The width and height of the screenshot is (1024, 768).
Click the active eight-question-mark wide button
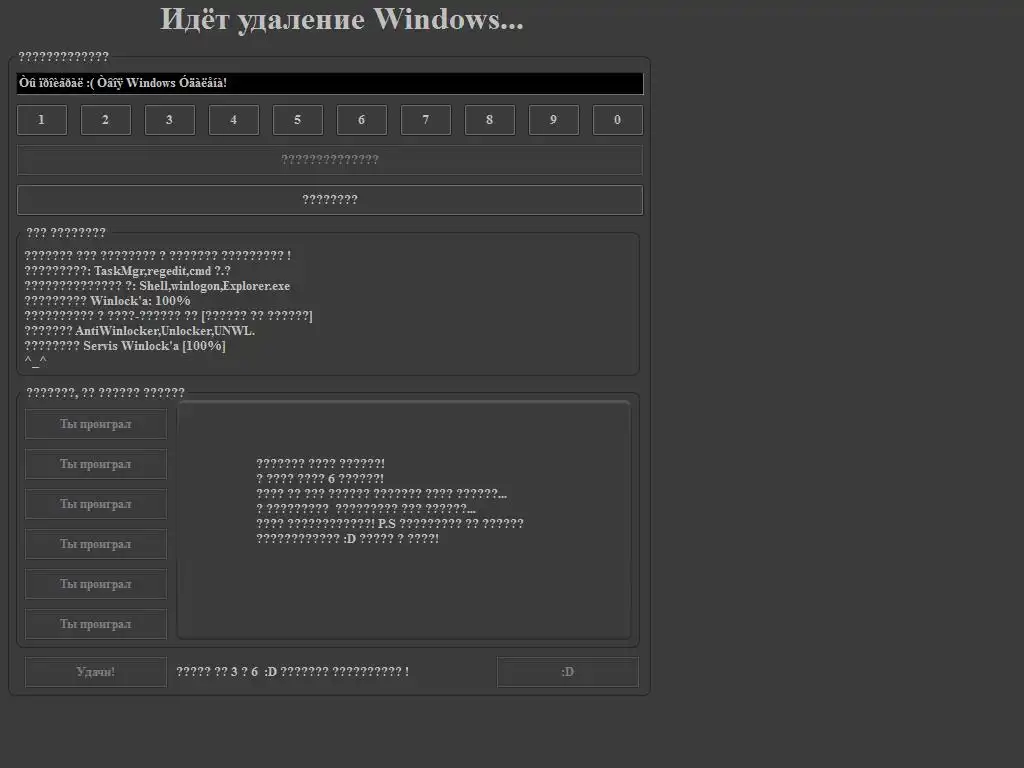(x=330, y=200)
